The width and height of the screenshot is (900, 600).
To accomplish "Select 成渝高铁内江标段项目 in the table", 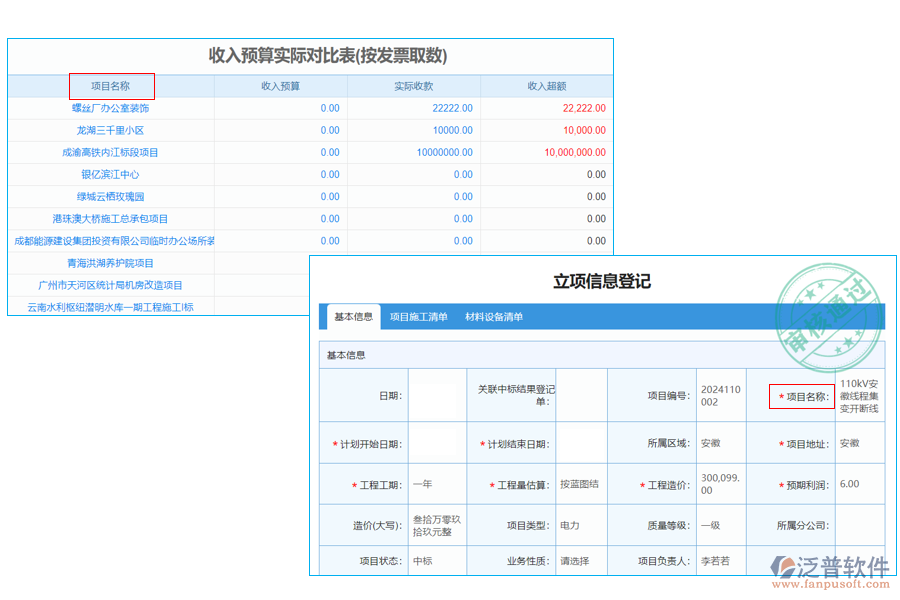I will [x=110, y=152].
